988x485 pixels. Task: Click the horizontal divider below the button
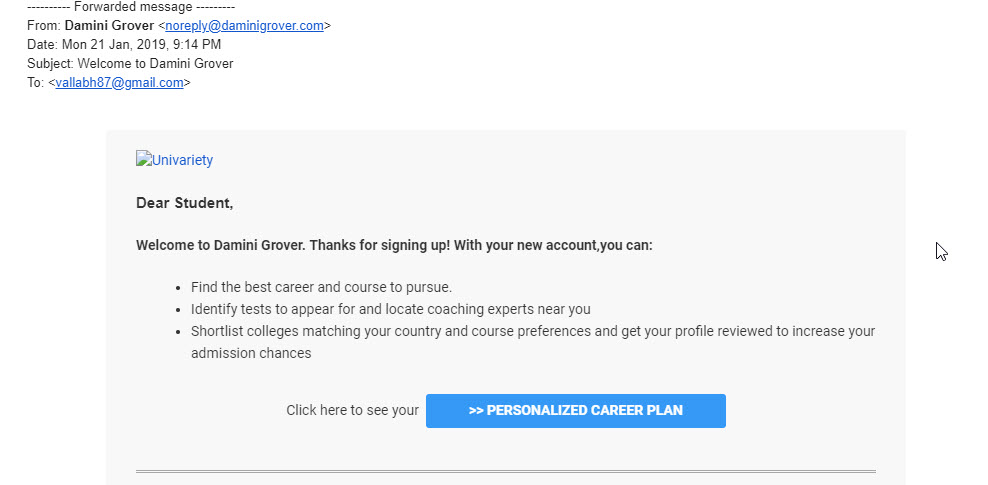tap(506, 471)
